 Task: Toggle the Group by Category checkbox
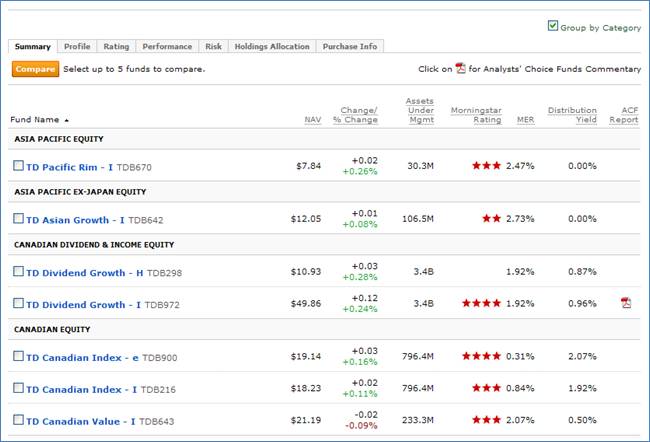(x=553, y=26)
